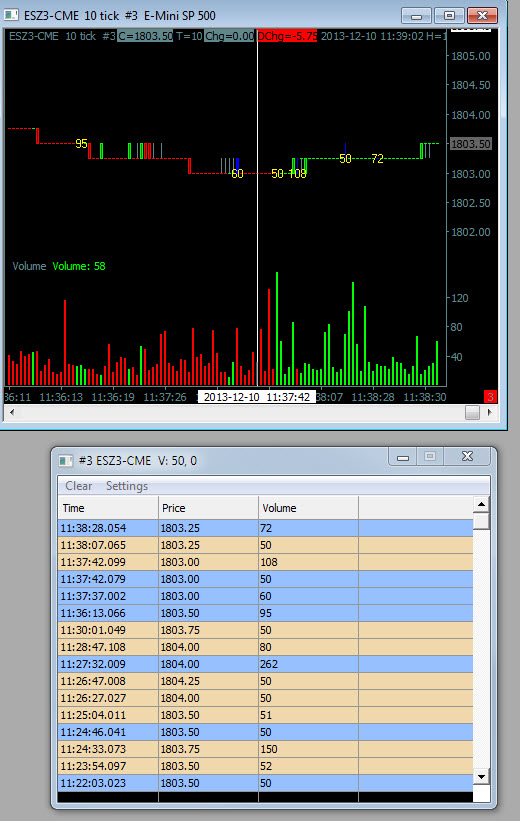
Task: Minimize the #3 ESZ3-CME trade window
Action: (x=403, y=457)
